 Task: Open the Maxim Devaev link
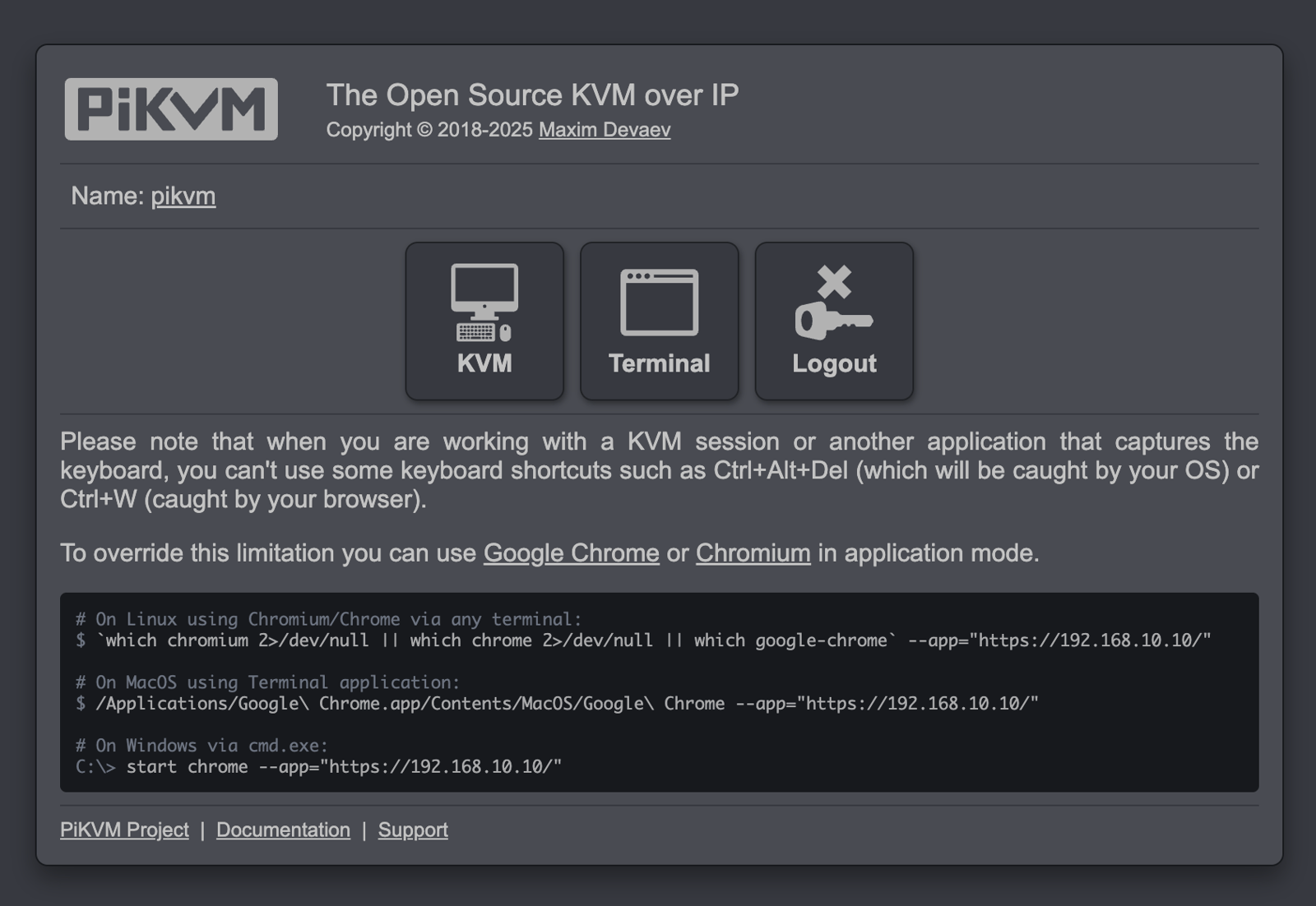(605, 130)
